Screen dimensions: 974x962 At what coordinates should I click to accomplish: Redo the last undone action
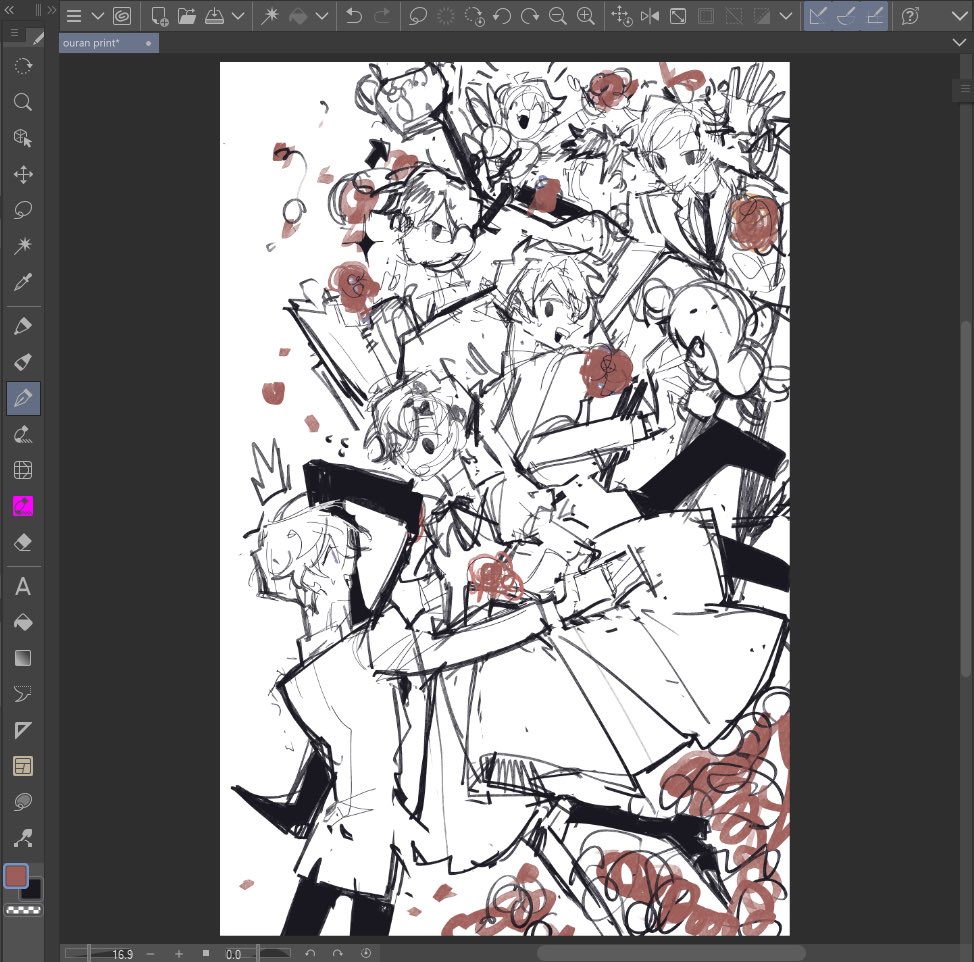[381, 16]
